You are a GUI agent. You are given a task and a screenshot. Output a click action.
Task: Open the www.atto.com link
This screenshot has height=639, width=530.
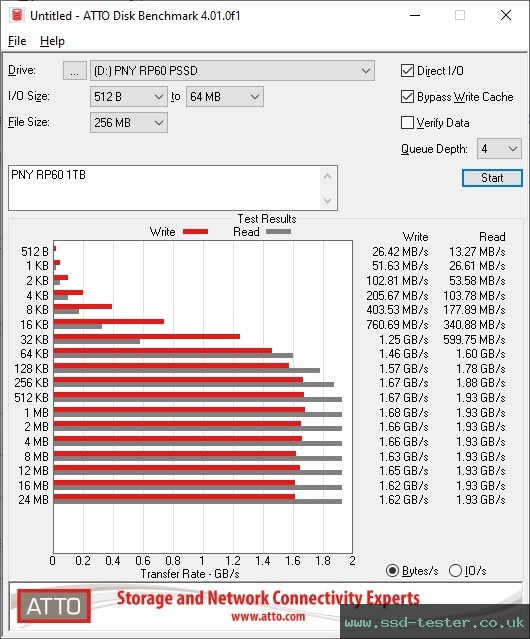(x=268, y=617)
